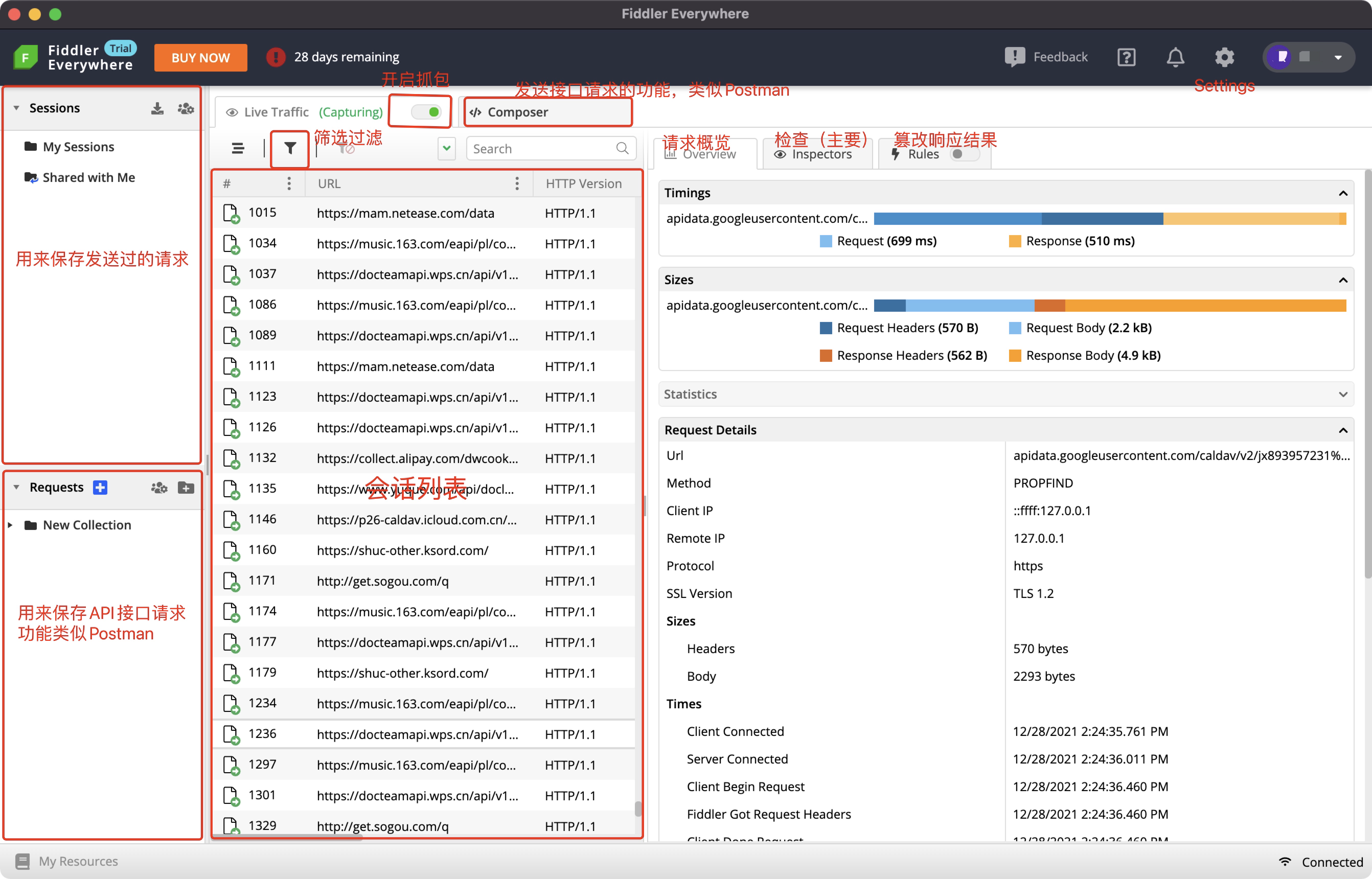Open Settings gear icon
The width and height of the screenshot is (1372, 879).
pyautogui.click(x=1224, y=57)
